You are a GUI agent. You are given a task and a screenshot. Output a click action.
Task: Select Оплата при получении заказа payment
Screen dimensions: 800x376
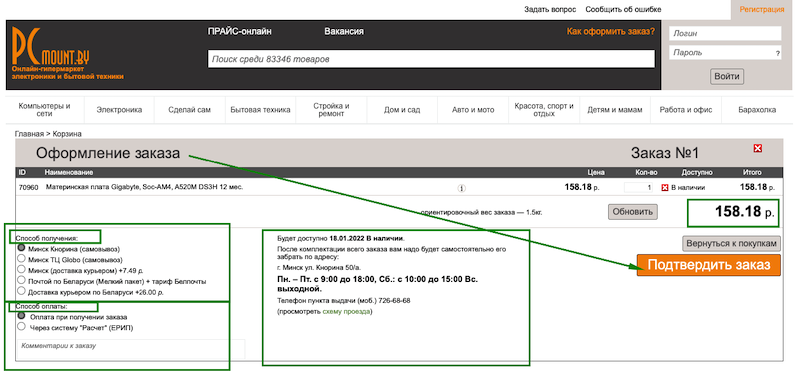21,316
